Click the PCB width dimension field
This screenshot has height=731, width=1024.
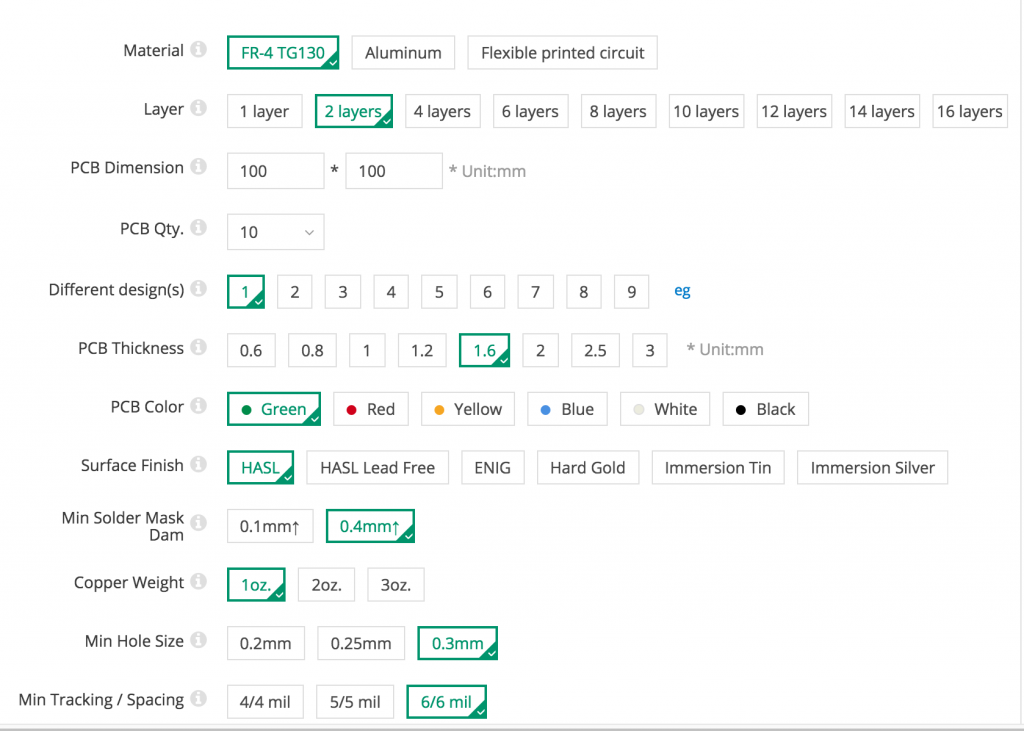click(276, 171)
